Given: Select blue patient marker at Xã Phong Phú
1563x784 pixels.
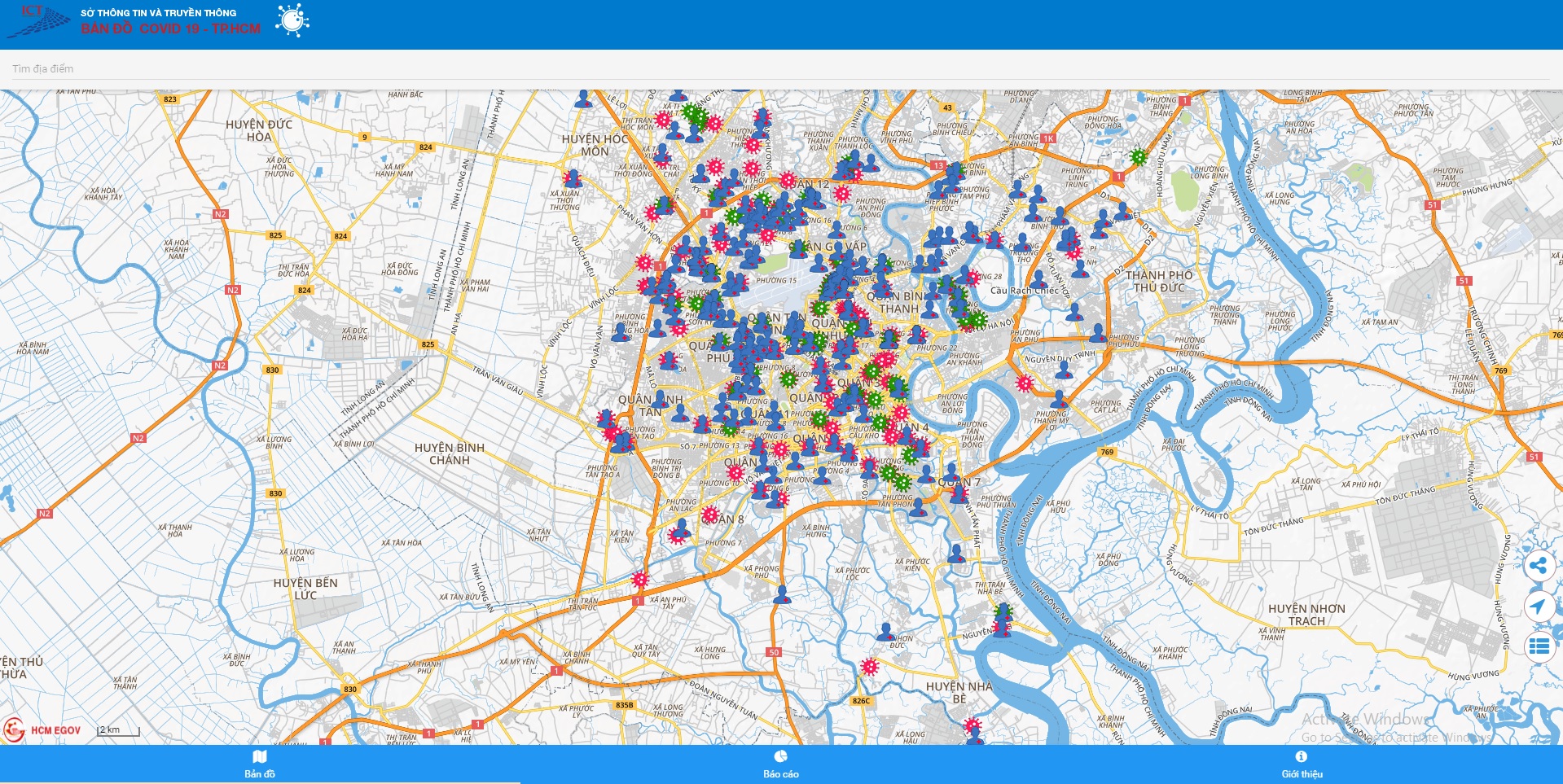Looking at the screenshot, I should point(782,594).
